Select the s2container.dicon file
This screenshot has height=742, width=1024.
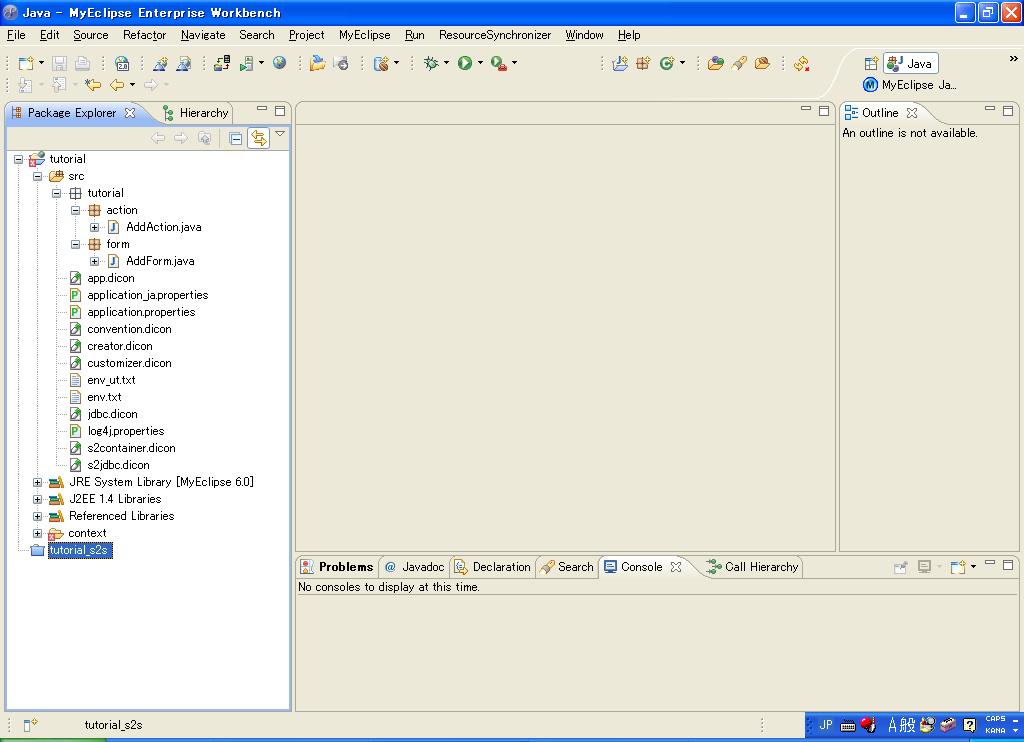[x=131, y=448]
